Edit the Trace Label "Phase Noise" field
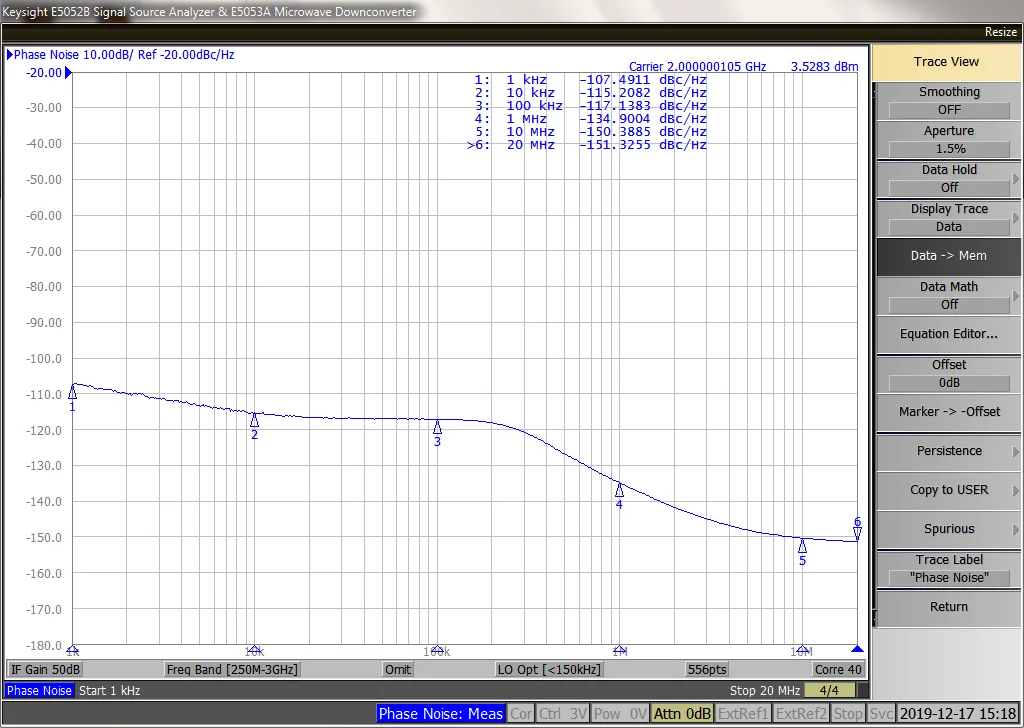Screen dimensions: 1024x728 coord(948,577)
